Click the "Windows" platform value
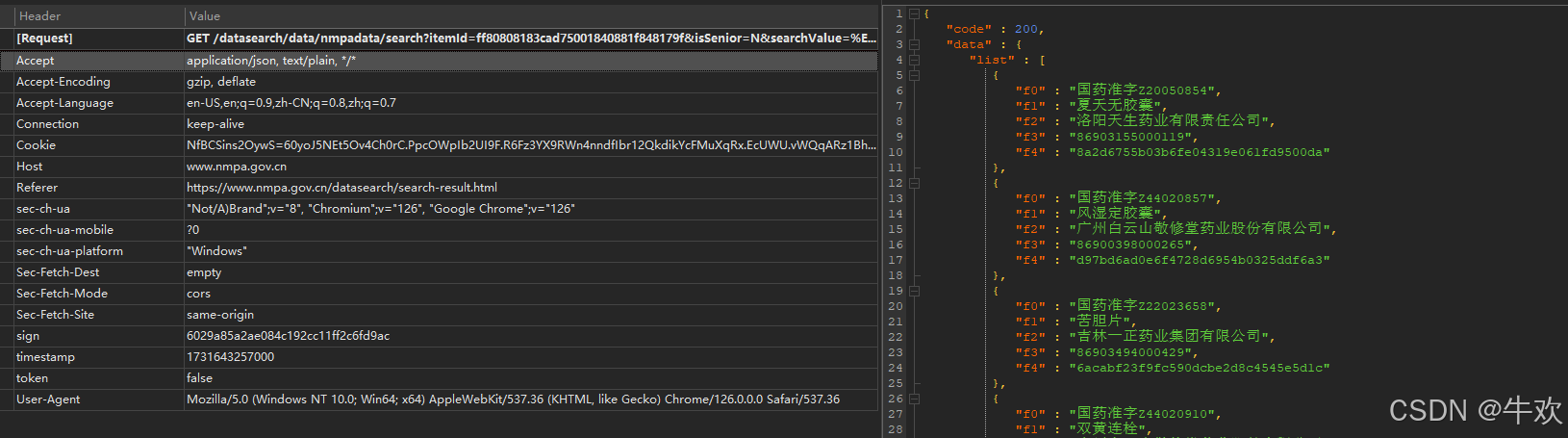The height and width of the screenshot is (438, 1568). click(x=216, y=251)
